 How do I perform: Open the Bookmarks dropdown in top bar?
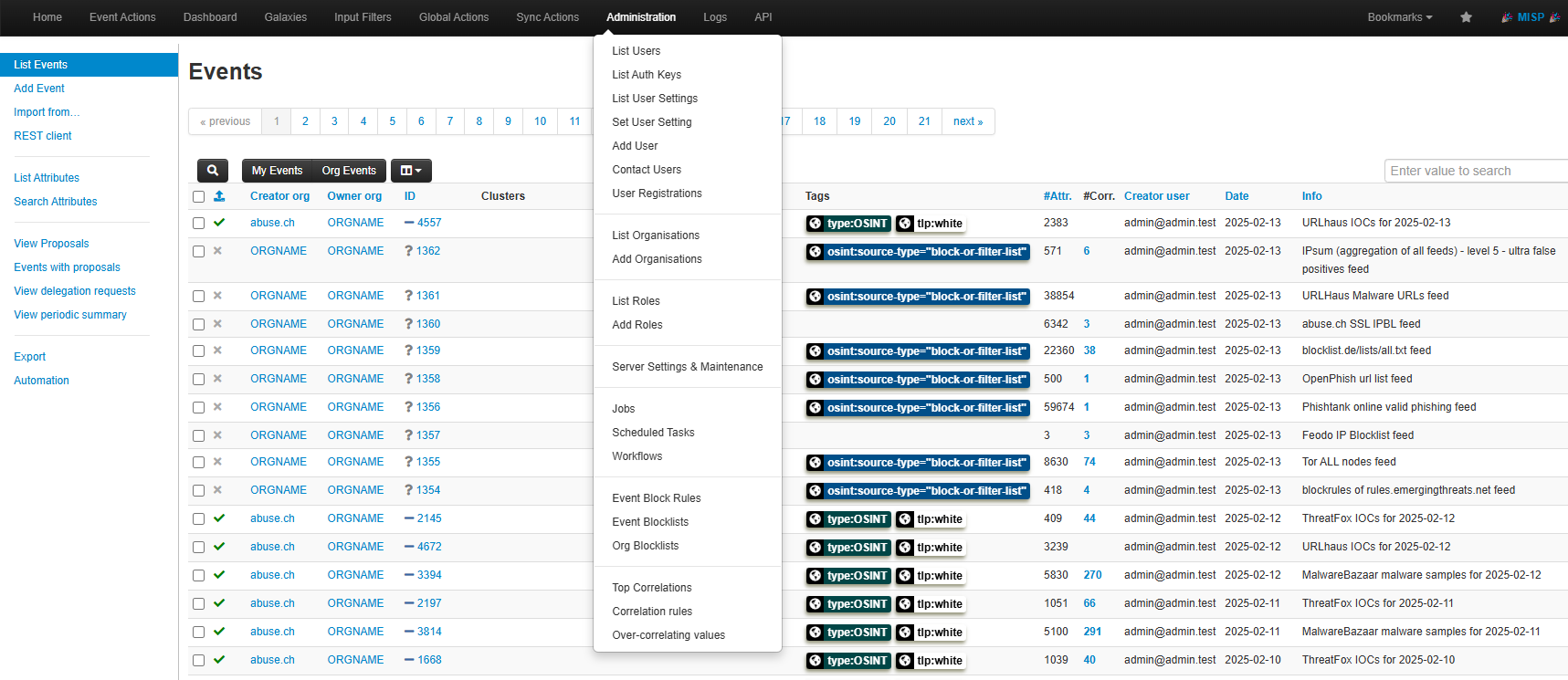point(1399,17)
